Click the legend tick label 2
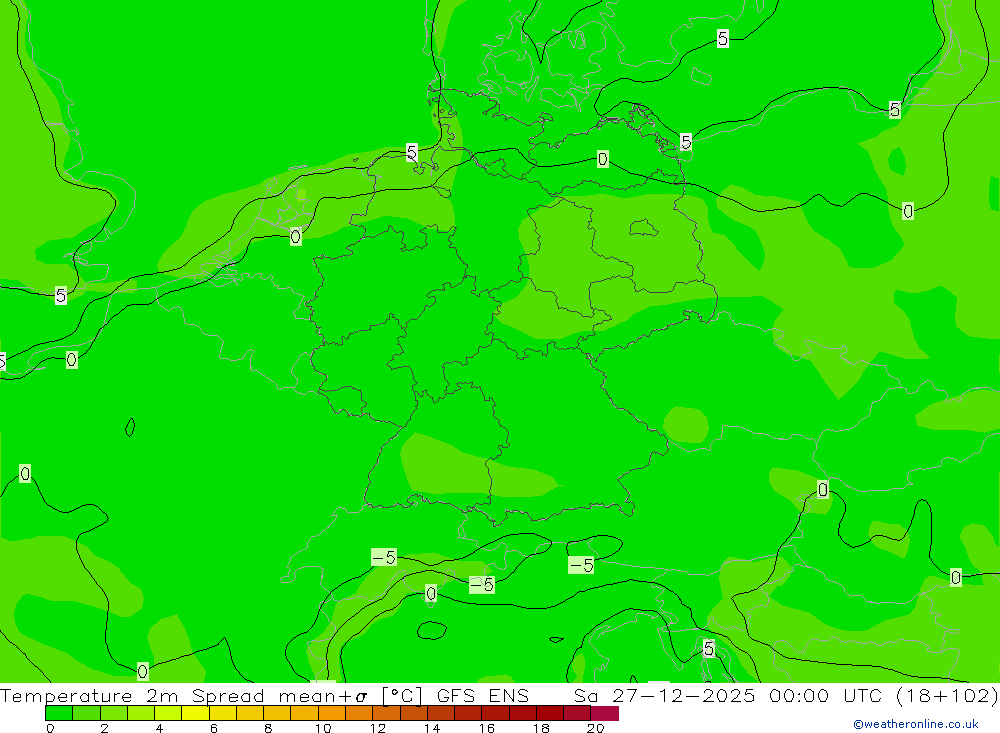This screenshot has width=1000, height=733. click(105, 728)
